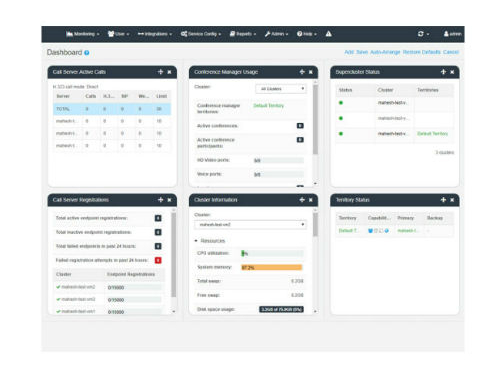Close the Supercluster Status pane
The image size is (504, 378).
pyautogui.click(x=452, y=72)
